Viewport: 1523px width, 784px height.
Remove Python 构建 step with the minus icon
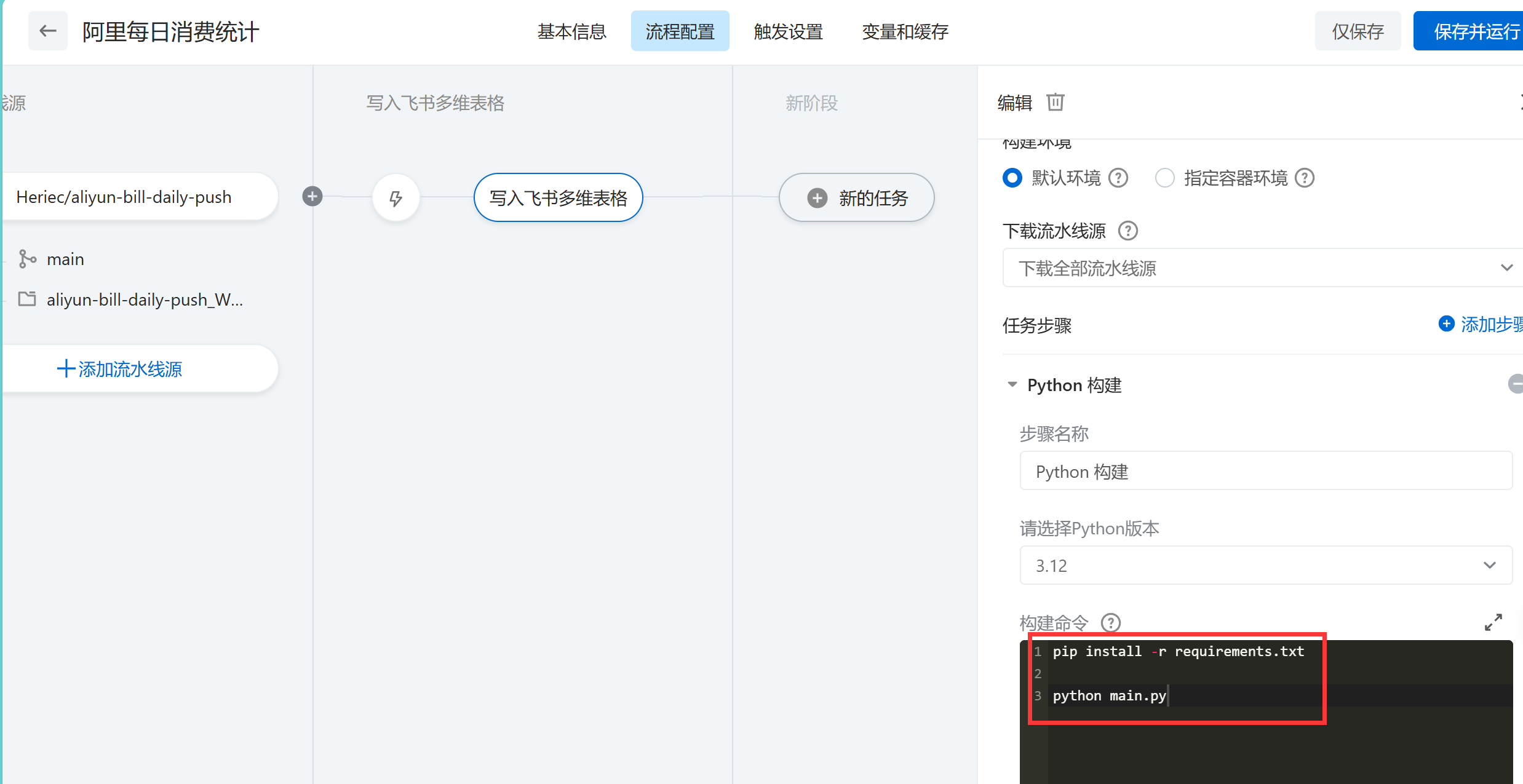(1515, 384)
